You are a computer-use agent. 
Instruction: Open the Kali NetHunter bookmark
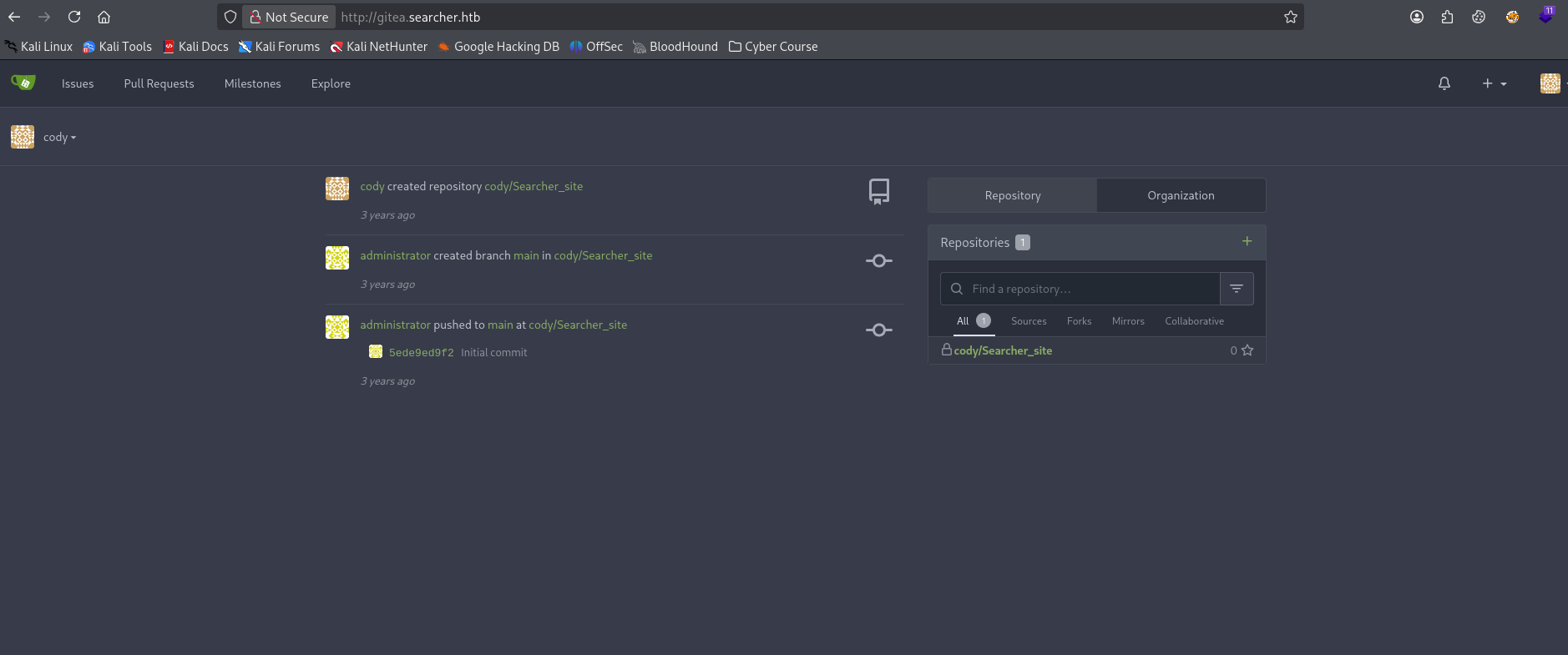pyautogui.click(x=379, y=47)
